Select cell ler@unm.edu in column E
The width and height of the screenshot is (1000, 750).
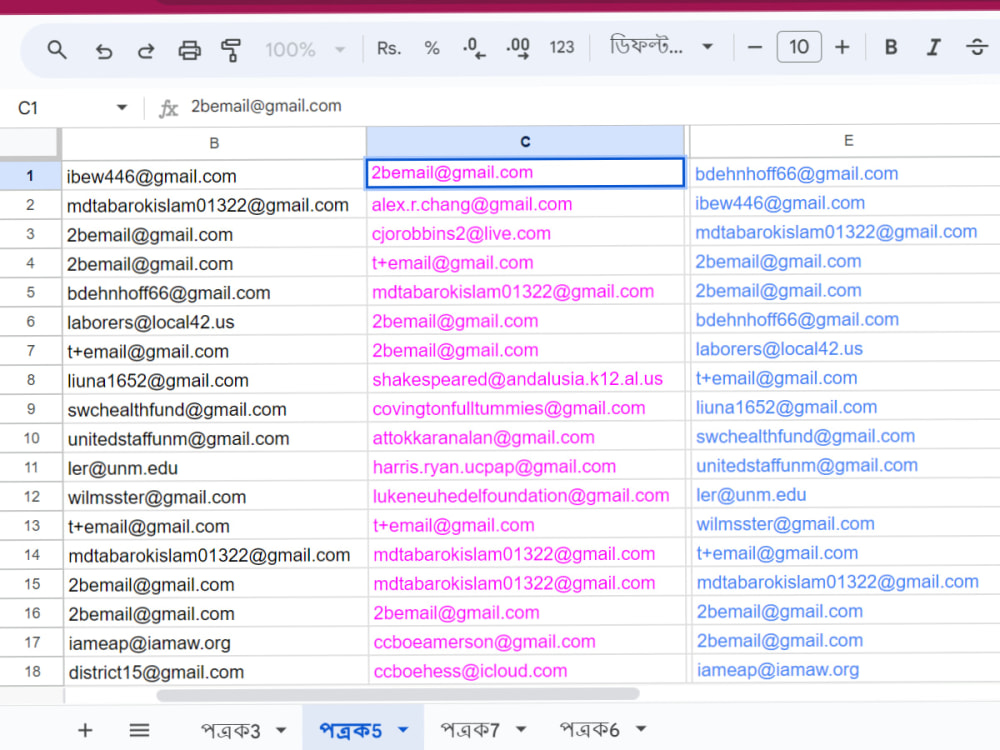[846, 494]
